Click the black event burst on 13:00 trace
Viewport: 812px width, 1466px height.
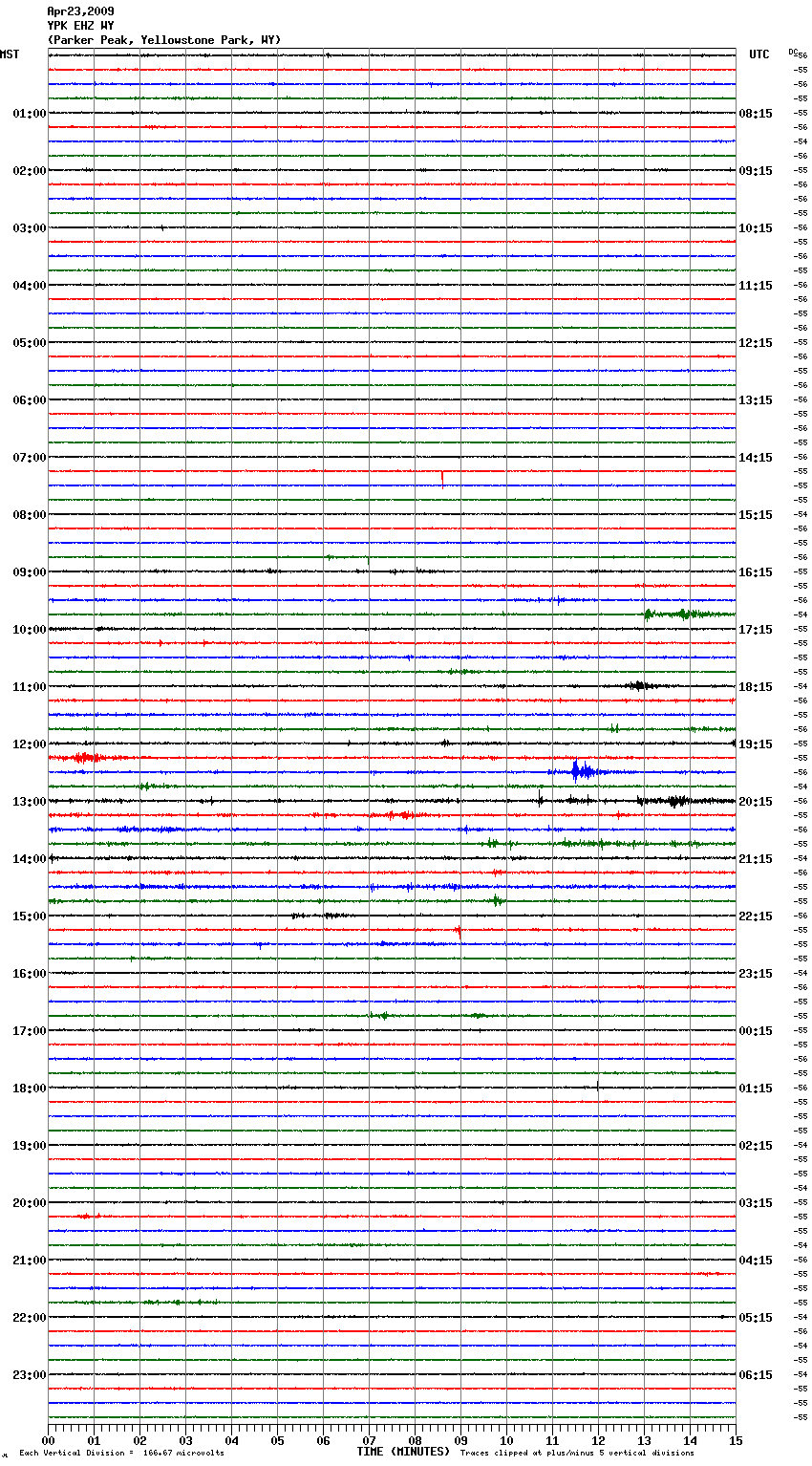tap(678, 801)
